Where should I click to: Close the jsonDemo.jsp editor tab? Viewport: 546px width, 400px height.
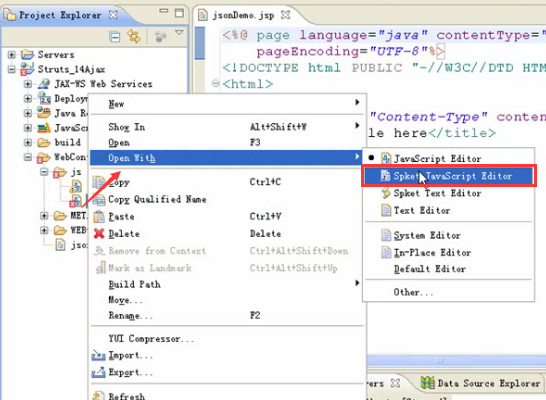(x=286, y=15)
